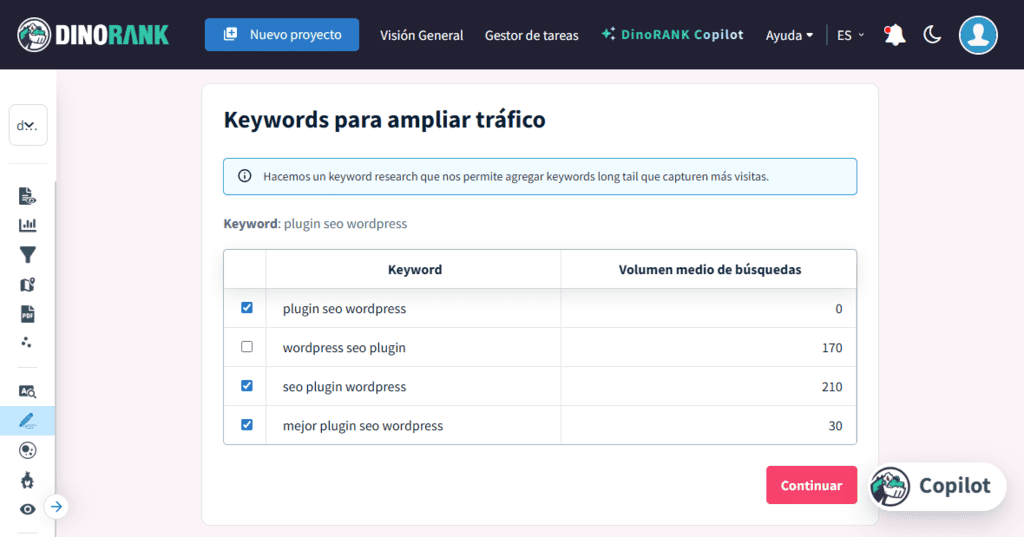
Task: Click the Keyword column header
Action: pos(415,269)
